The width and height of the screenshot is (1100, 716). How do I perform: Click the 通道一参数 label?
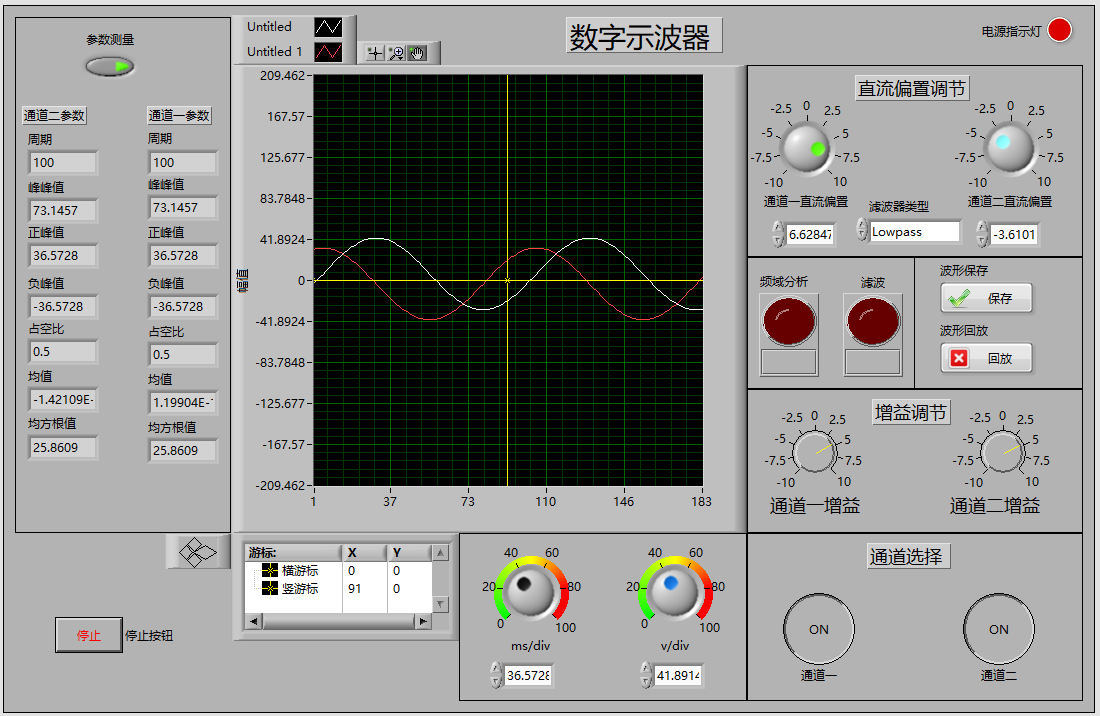(x=179, y=116)
